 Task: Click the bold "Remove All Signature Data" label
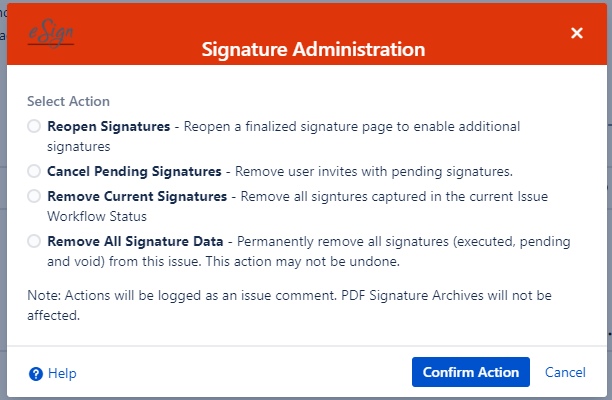point(140,241)
